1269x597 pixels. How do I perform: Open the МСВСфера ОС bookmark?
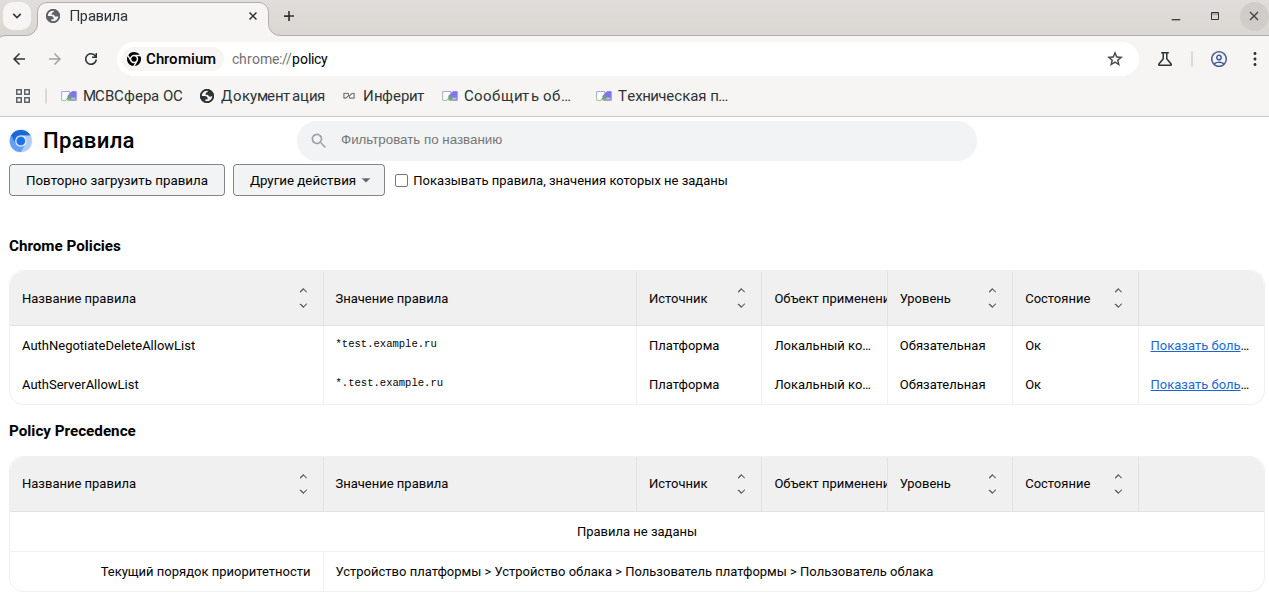click(x=122, y=96)
